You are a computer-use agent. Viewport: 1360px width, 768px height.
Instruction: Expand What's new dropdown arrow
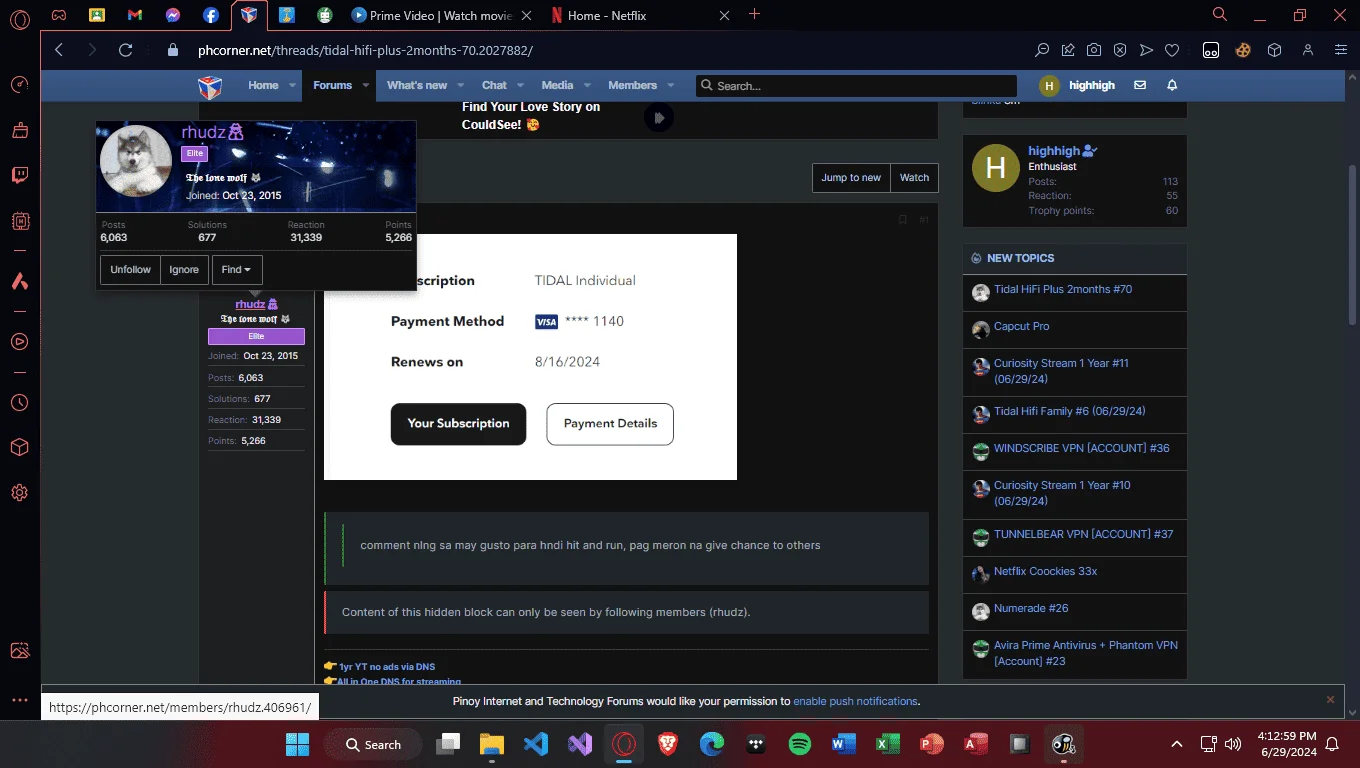[462, 86]
